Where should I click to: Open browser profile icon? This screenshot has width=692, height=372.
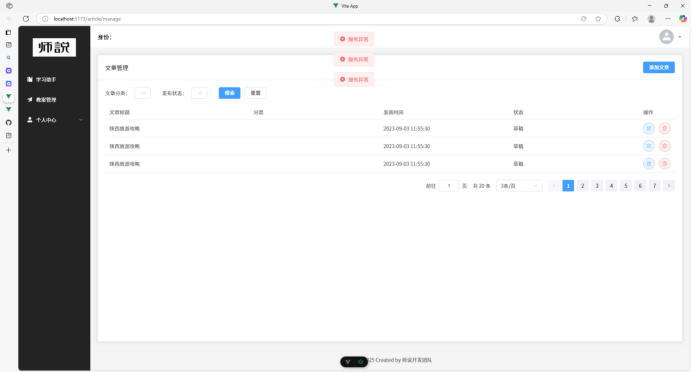tap(651, 19)
